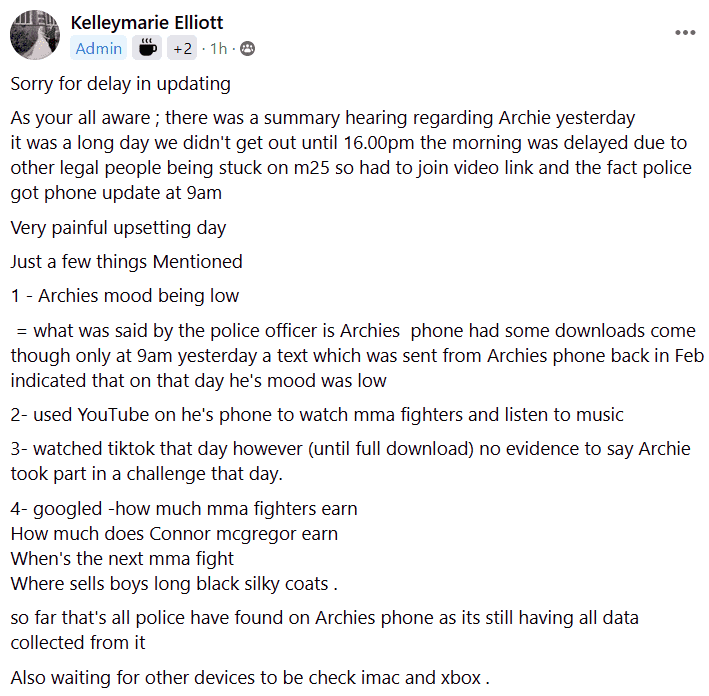Select the 'Connor mcgregor earn' line
709x696 pixels.
click(174, 534)
